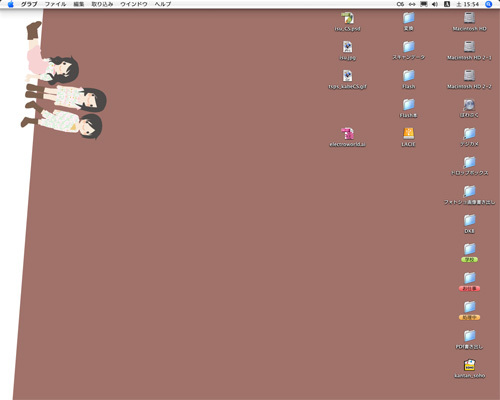Open the ヘルプ menu

tap(163, 4)
